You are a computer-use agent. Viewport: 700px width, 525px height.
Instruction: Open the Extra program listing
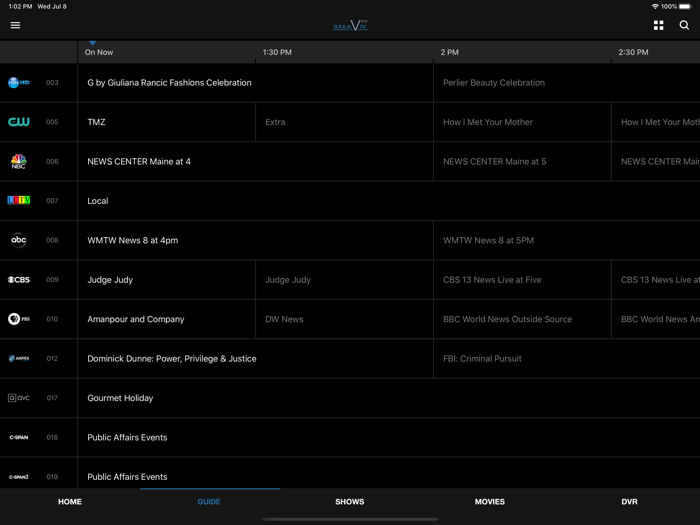(344, 122)
